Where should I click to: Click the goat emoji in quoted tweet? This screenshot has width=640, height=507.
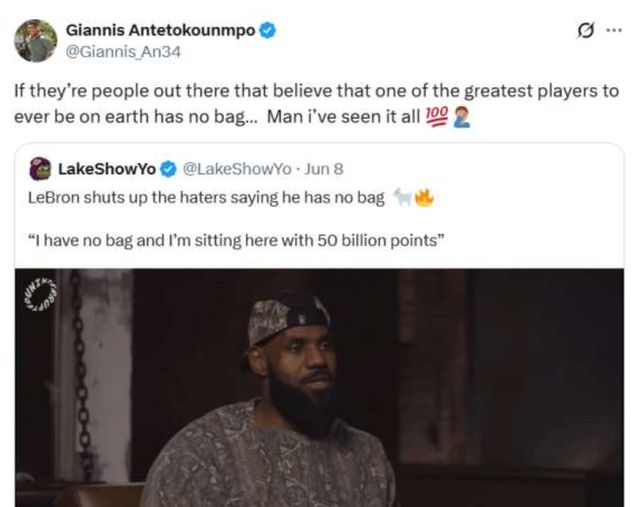pyautogui.click(x=402, y=197)
